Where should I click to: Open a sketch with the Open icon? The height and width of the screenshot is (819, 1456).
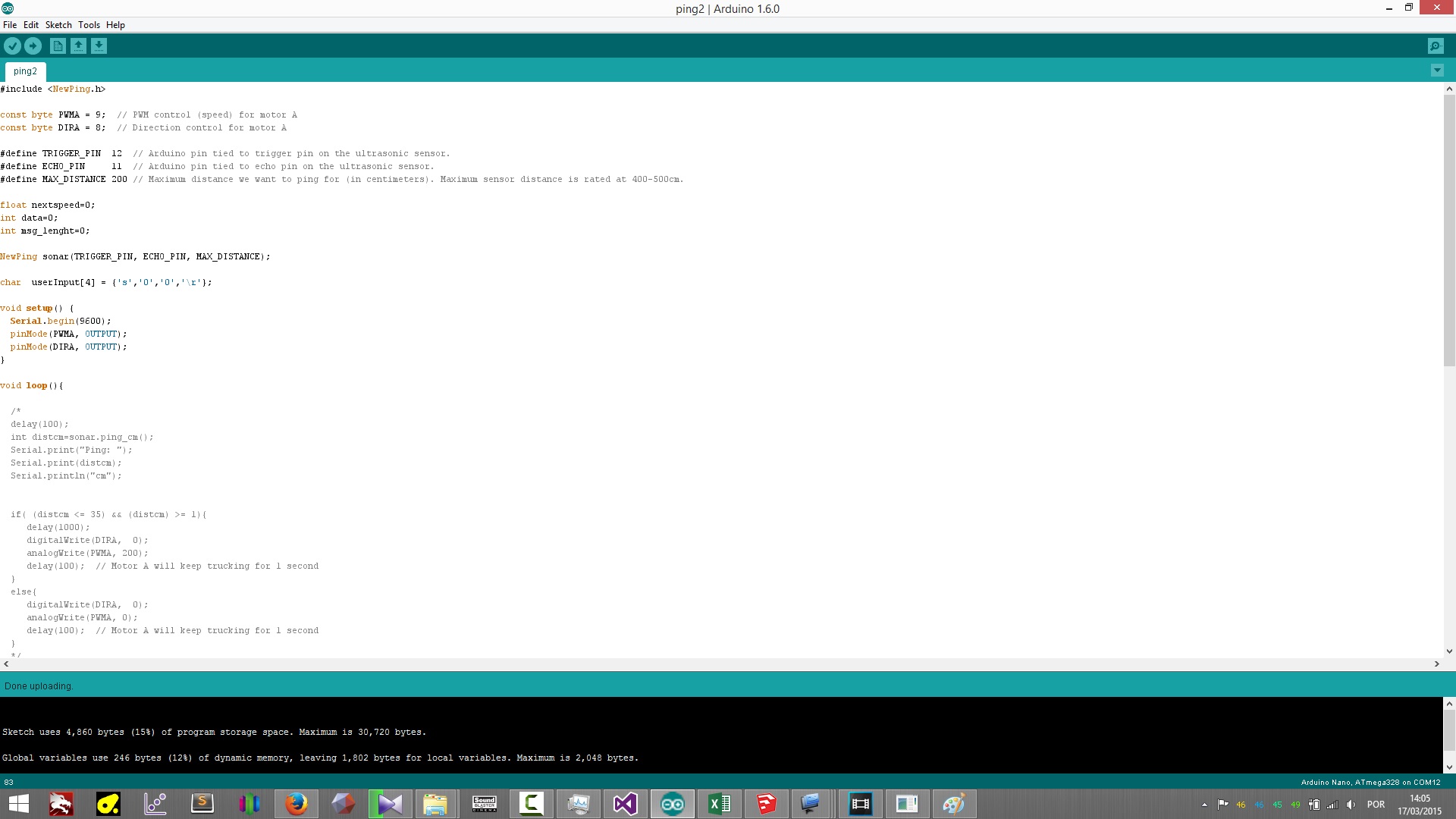tap(78, 46)
